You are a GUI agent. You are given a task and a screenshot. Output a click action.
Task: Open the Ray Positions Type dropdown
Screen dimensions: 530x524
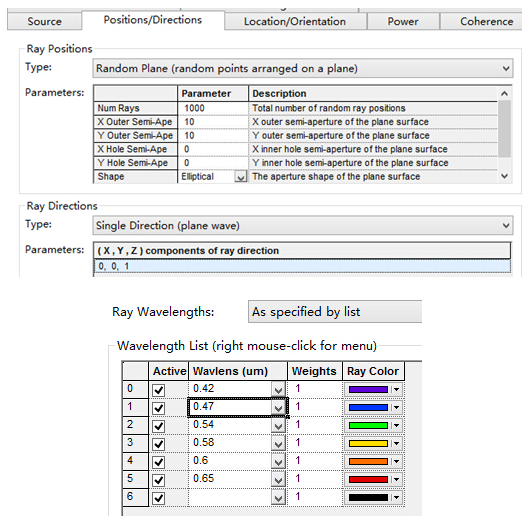click(x=303, y=68)
